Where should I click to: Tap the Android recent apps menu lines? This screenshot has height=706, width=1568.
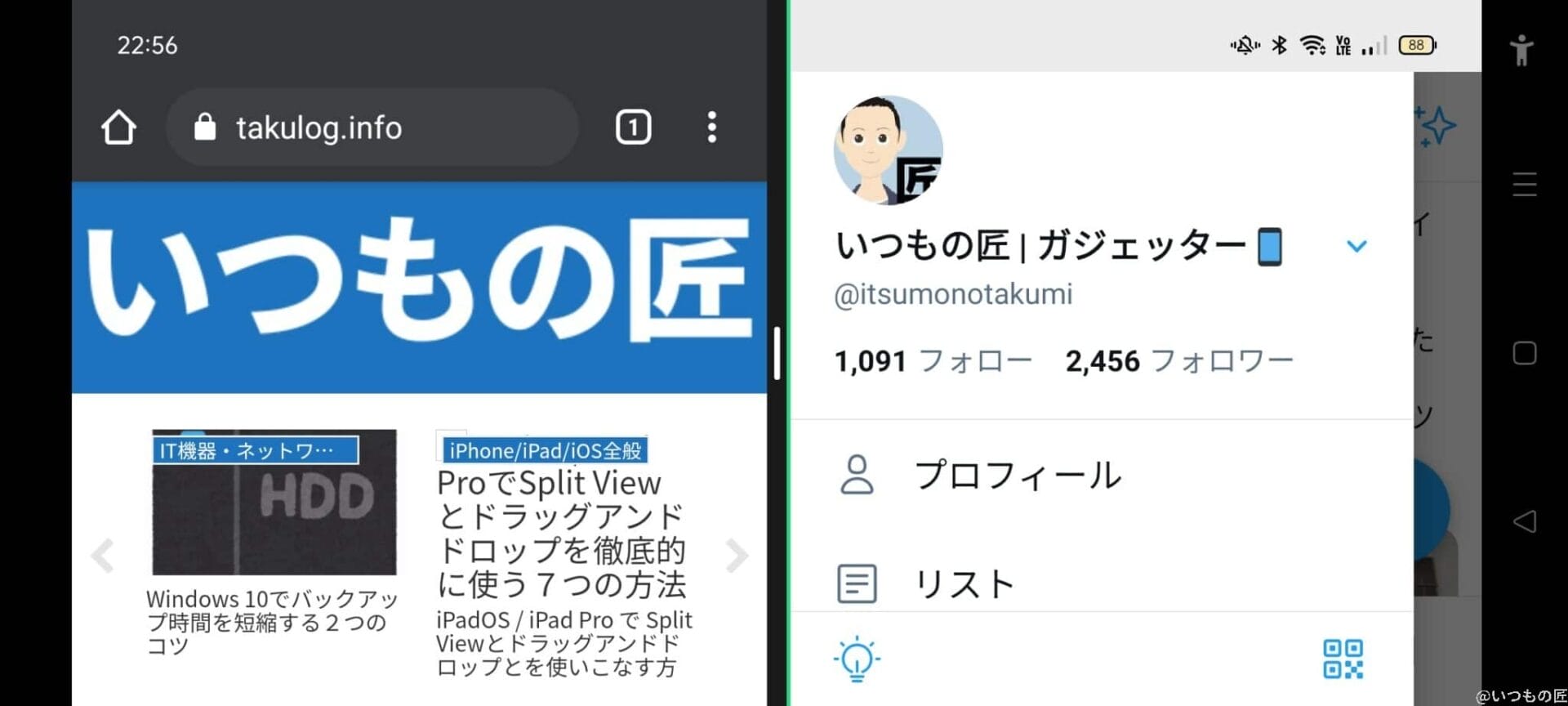pos(1524,185)
